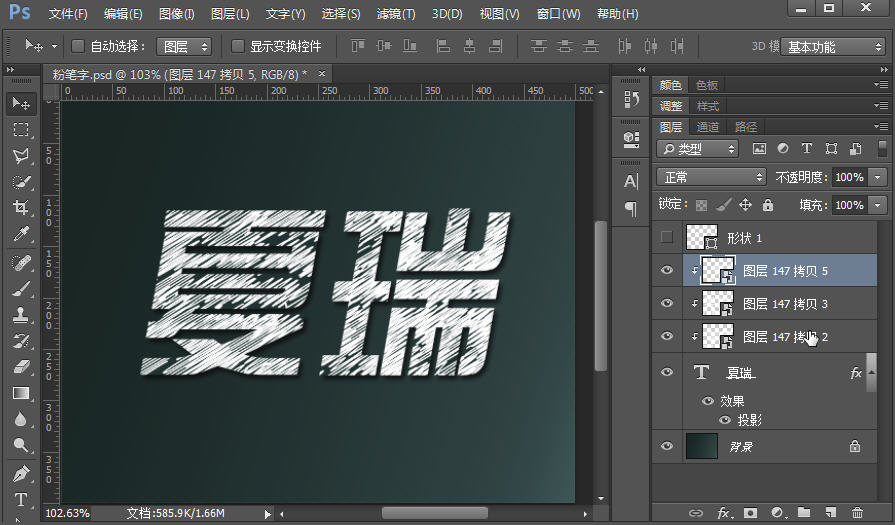Select the Quick Selection tool

[x=21, y=182]
